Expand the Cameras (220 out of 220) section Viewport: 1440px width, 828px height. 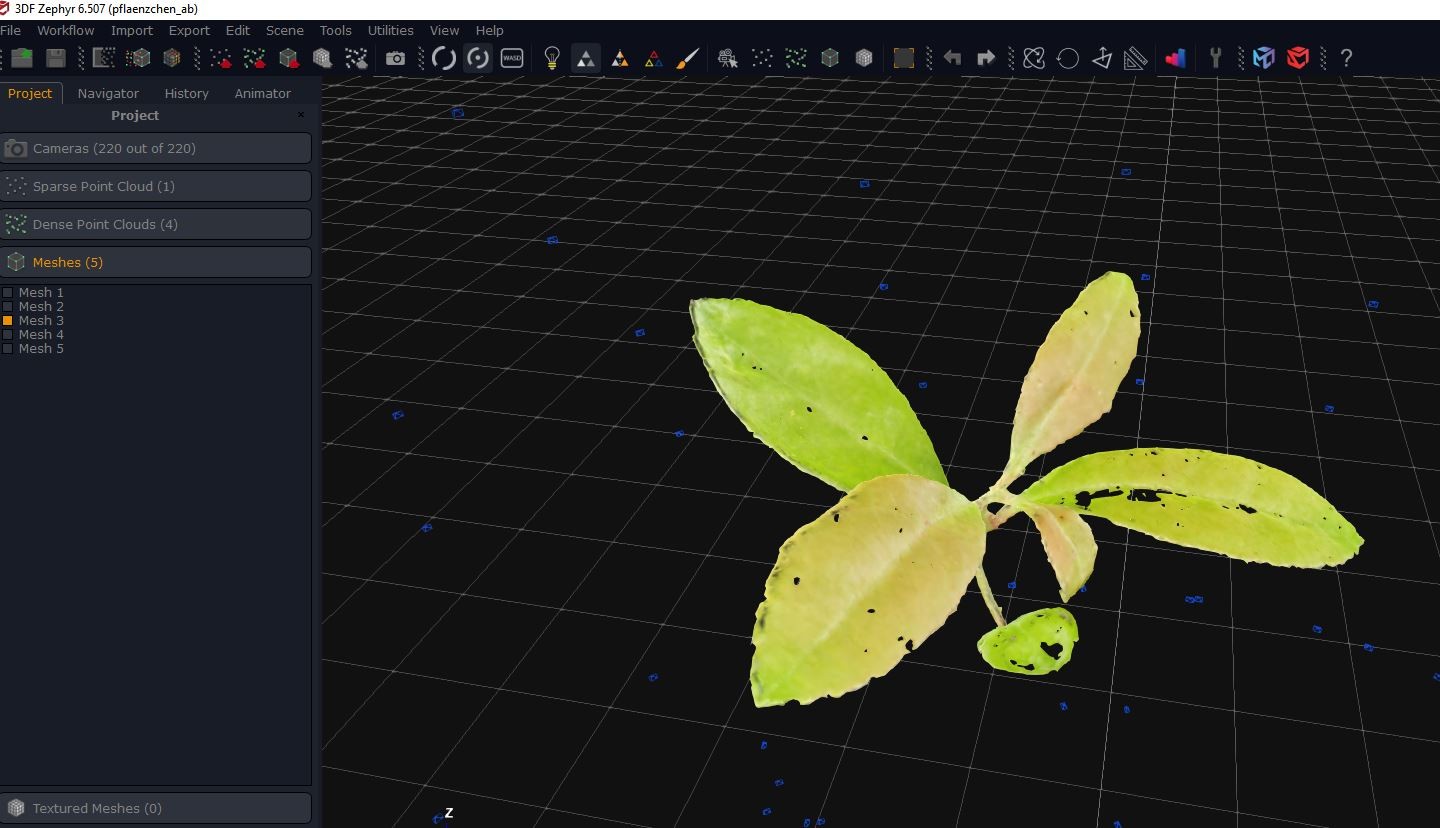point(156,148)
